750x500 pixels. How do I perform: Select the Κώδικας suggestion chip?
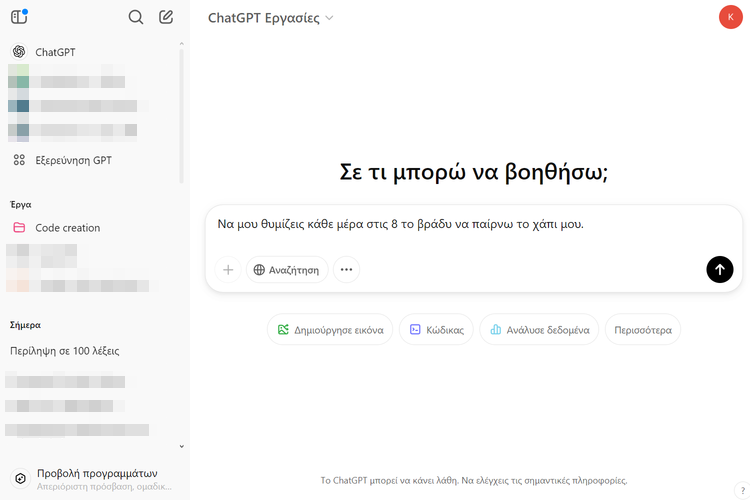436,330
